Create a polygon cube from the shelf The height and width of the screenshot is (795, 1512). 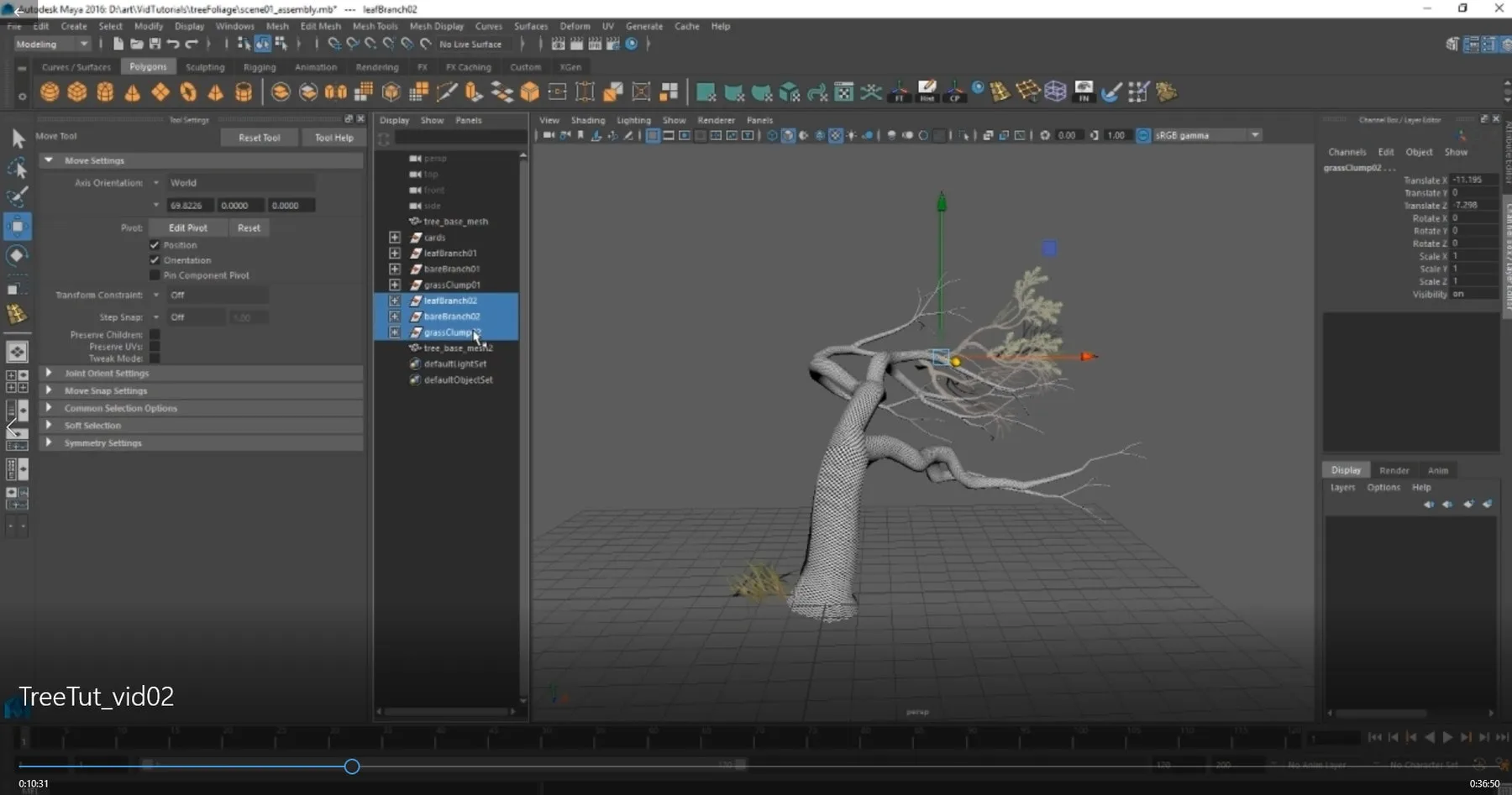76,92
